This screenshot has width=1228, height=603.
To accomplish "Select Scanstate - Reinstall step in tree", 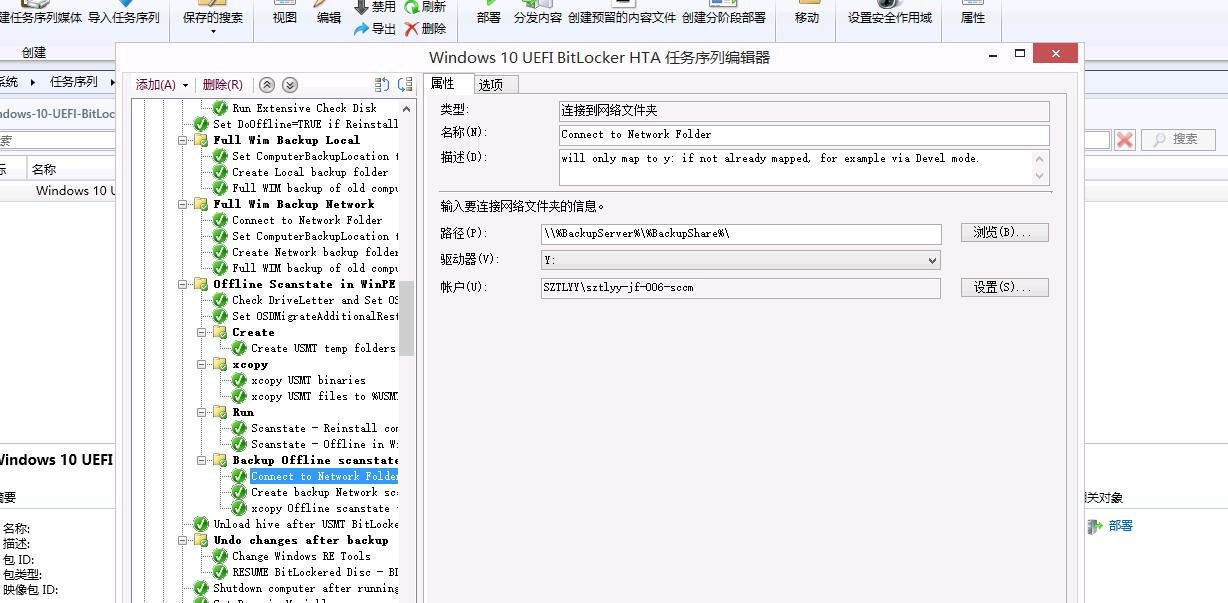I will click(x=324, y=428).
